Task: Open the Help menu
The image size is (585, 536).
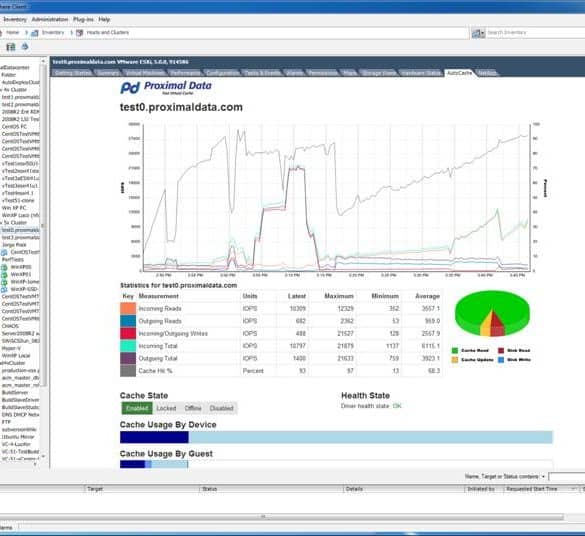Action: [x=104, y=19]
